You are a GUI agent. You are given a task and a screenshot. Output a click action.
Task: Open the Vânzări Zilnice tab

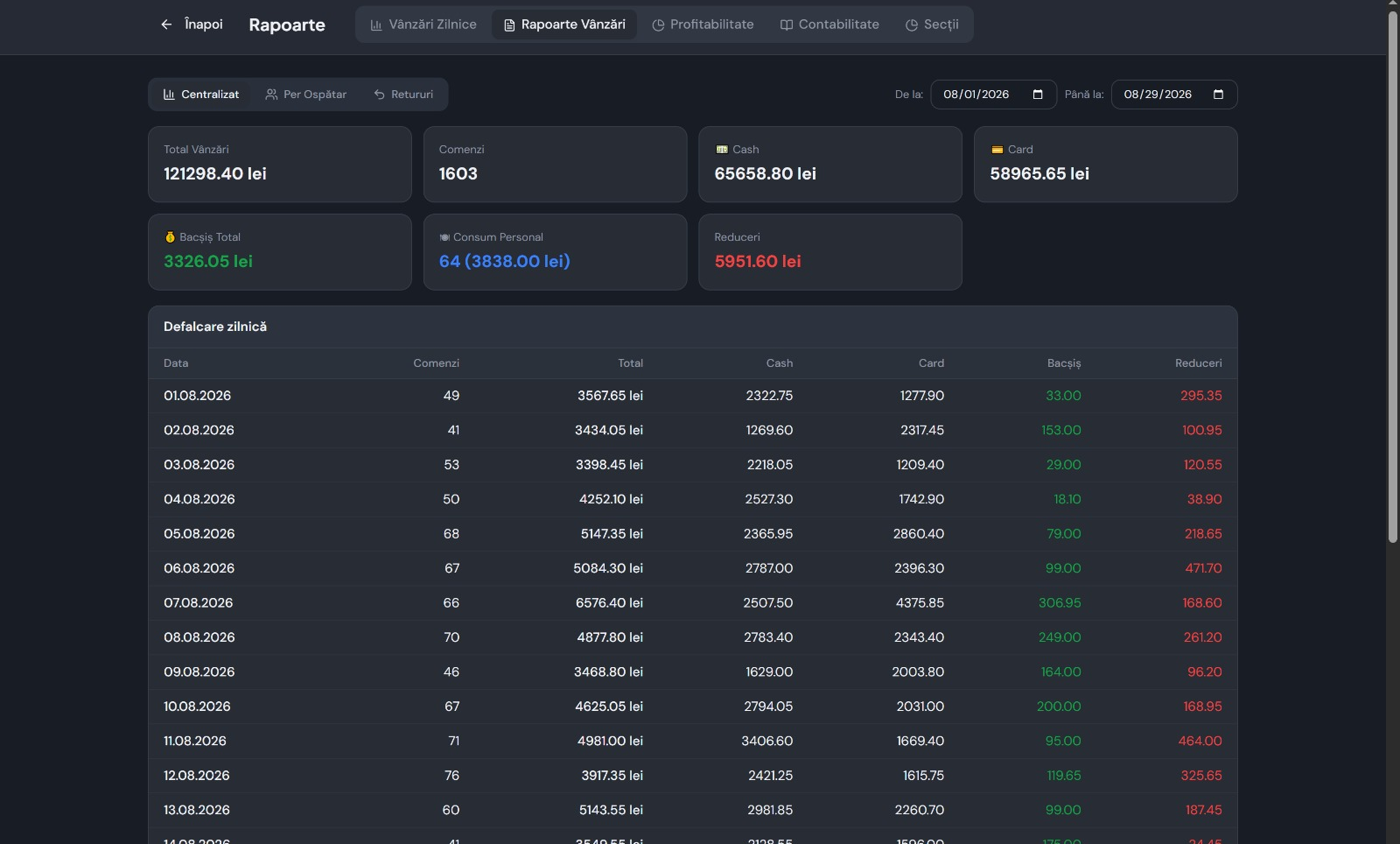pyautogui.click(x=423, y=25)
